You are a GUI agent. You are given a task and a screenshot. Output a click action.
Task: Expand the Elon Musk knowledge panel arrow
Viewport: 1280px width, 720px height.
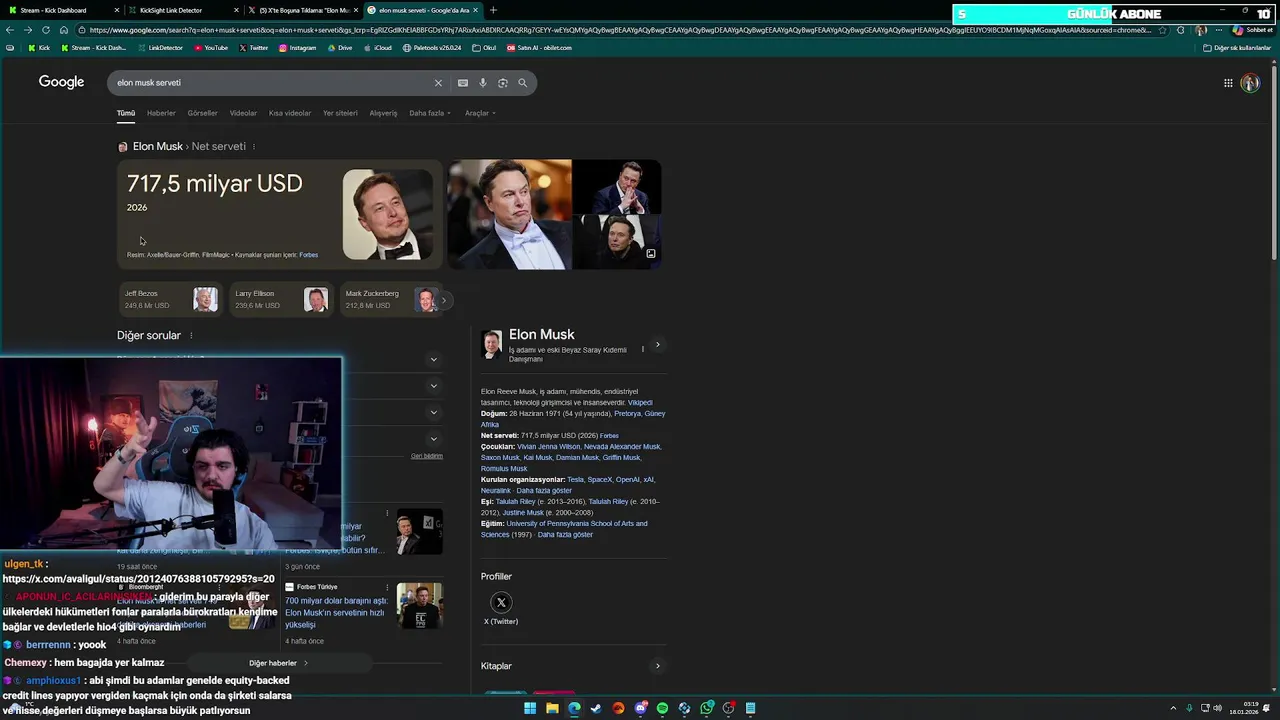[x=657, y=345]
